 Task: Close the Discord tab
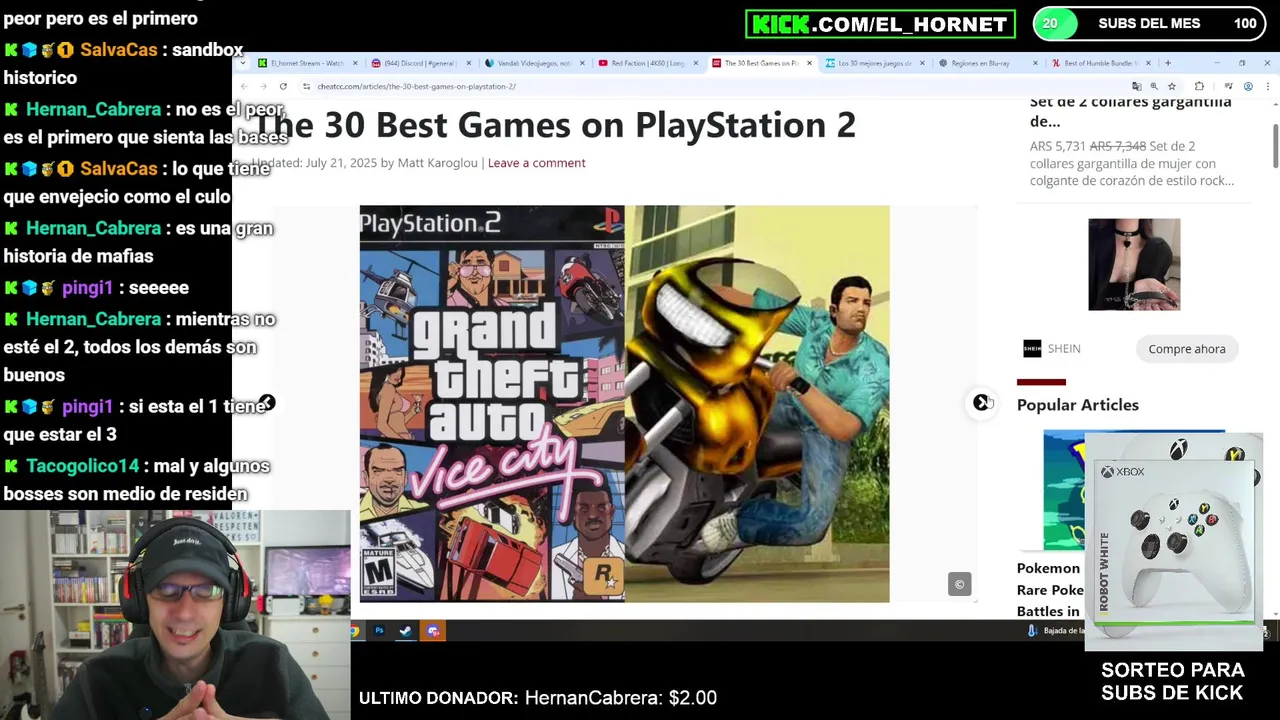[468, 63]
